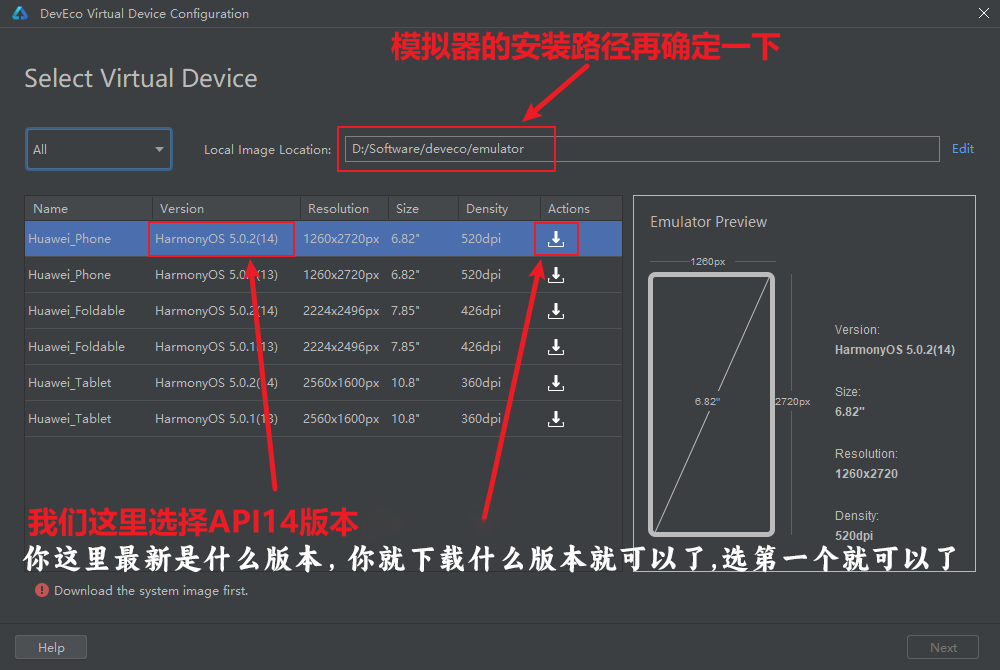This screenshot has width=1000, height=670.
Task: Select Huawei_Tablet row with 5.0.1(13) version
Action: tap(323, 419)
